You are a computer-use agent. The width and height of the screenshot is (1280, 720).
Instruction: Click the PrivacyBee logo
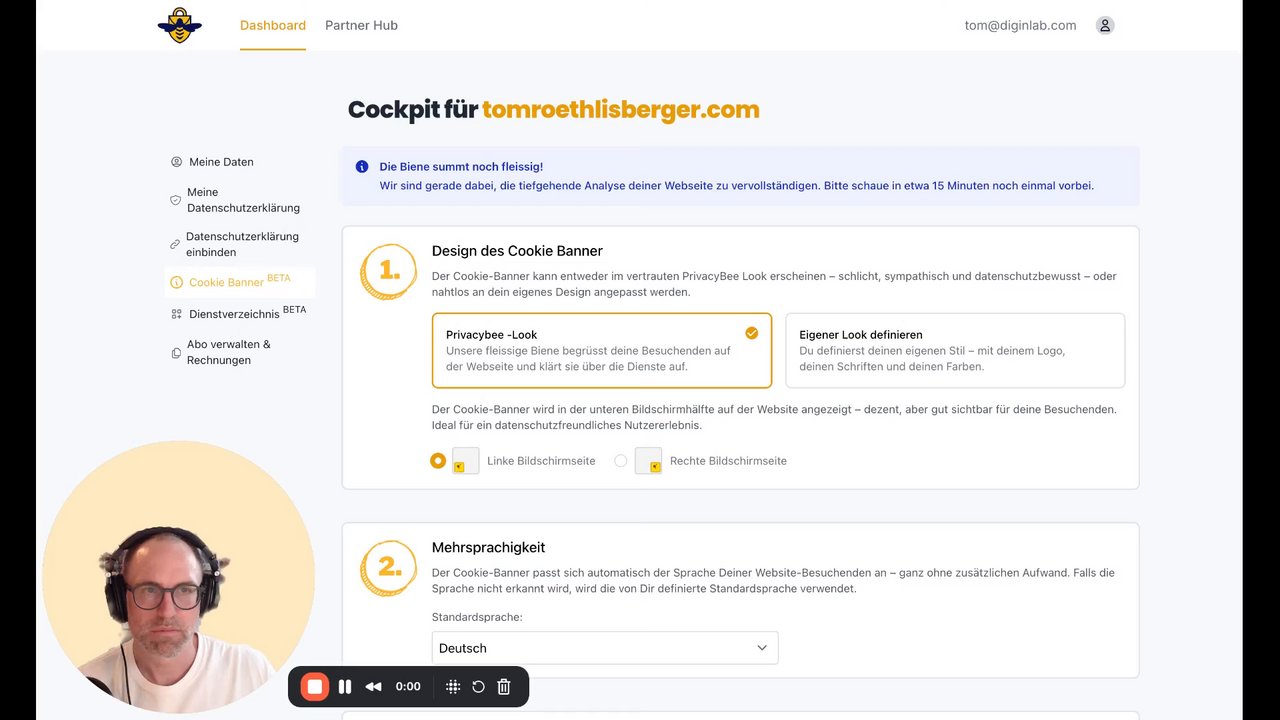coord(180,25)
